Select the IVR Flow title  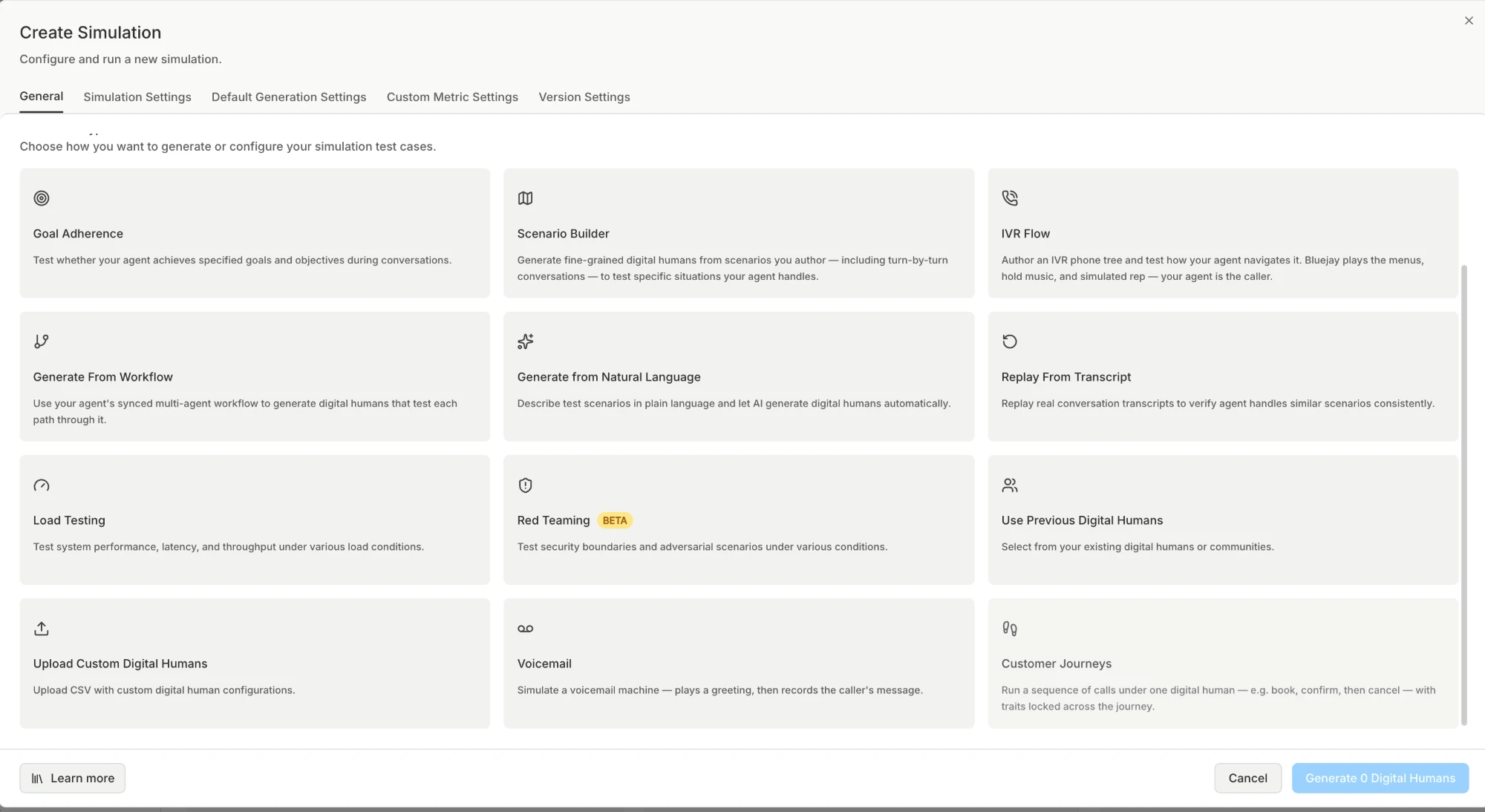1025,234
